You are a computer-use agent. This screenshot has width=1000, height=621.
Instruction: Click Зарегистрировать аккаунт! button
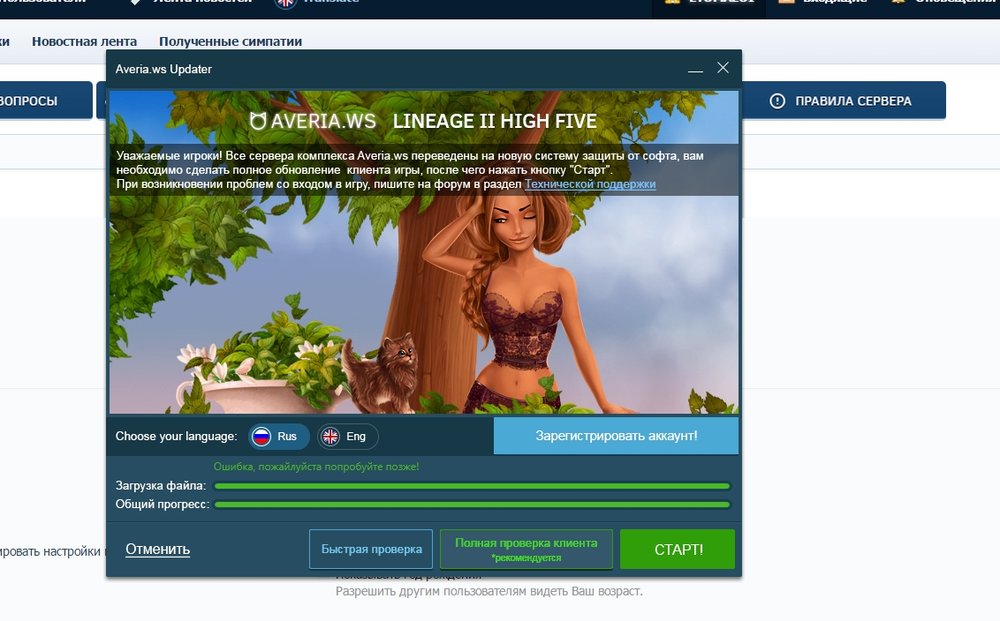(x=616, y=436)
